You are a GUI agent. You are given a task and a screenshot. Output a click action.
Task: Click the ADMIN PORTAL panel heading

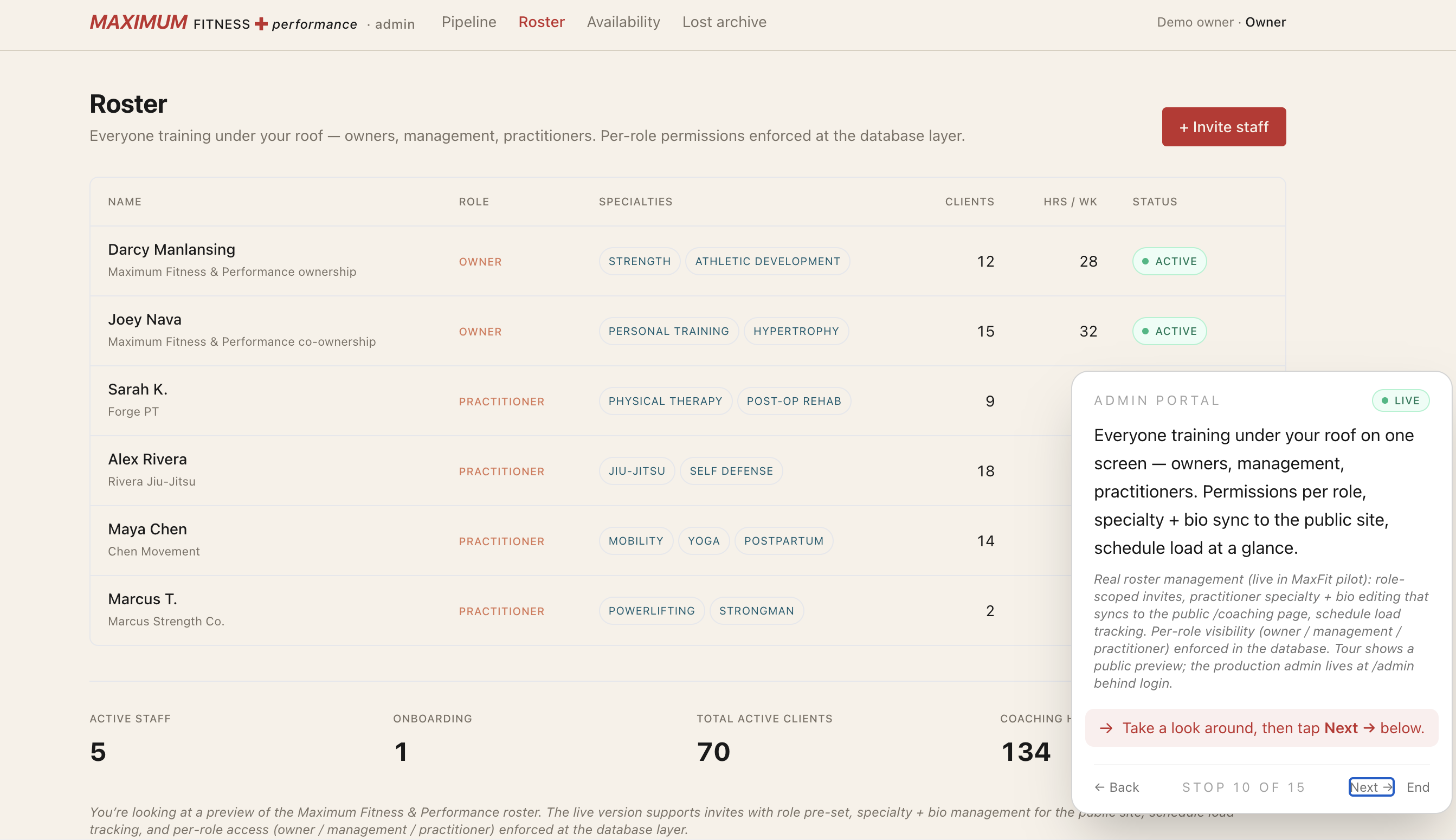click(1156, 400)
